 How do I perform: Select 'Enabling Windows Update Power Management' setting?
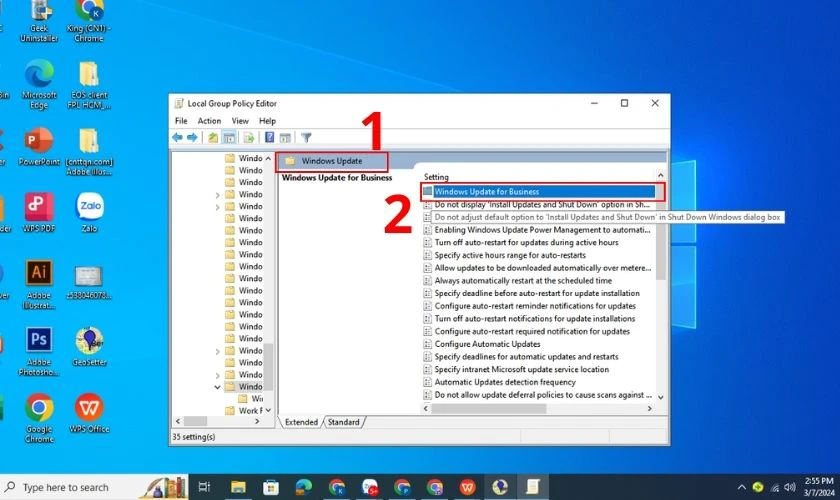pos(537,230)
